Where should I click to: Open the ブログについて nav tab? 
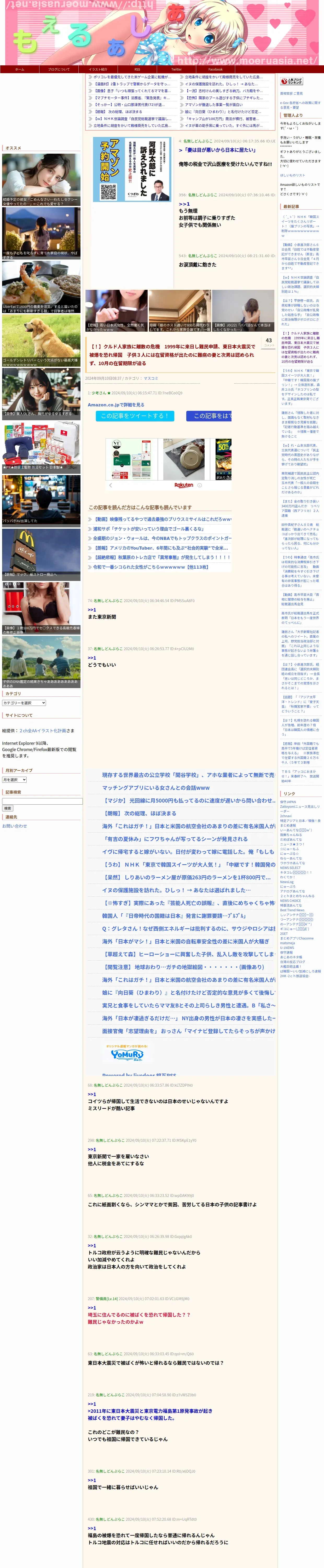(x=59, y=70)
